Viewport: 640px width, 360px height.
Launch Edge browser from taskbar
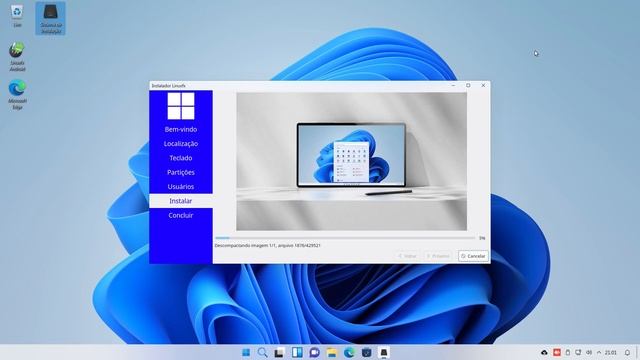pos(349,352)
